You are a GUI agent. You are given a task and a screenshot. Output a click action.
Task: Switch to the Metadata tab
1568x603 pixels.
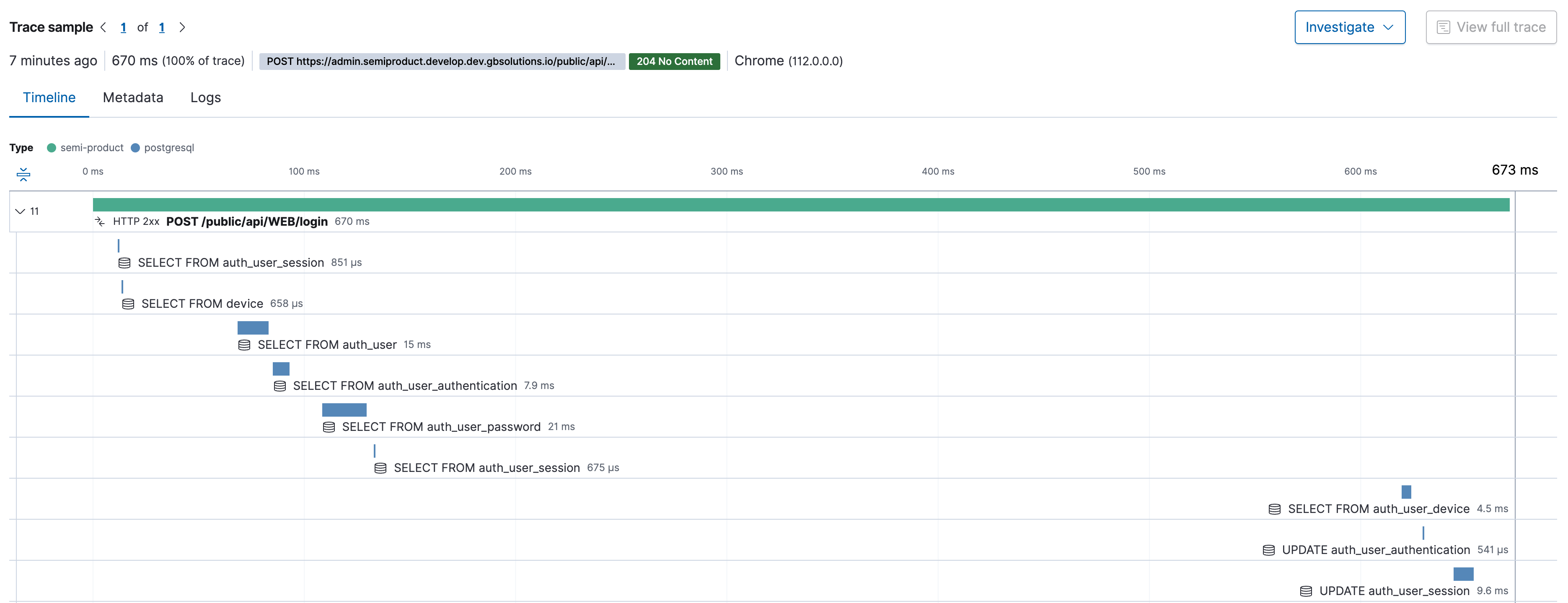coord(133,97)
